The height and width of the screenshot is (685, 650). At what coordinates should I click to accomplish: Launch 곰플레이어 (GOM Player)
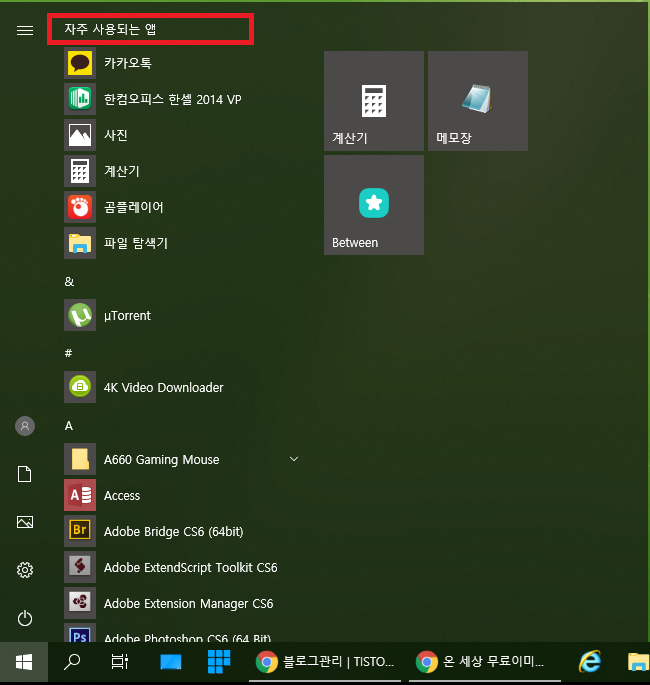click(181, 207)
